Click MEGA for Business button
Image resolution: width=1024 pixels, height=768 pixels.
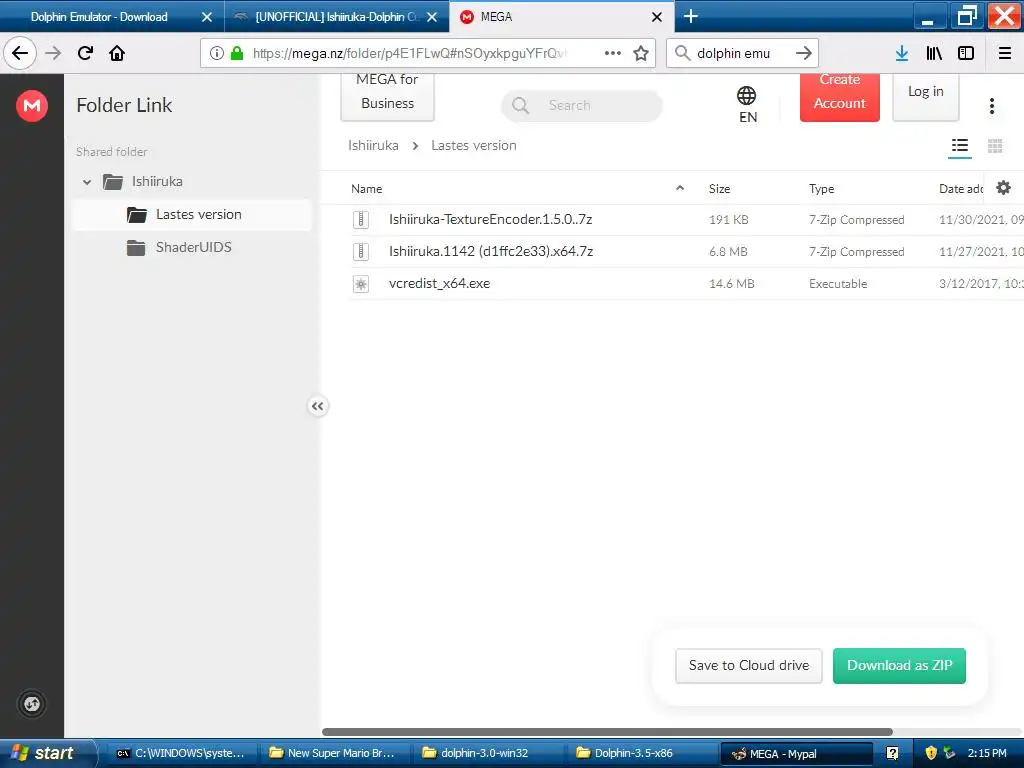[387, 95]
